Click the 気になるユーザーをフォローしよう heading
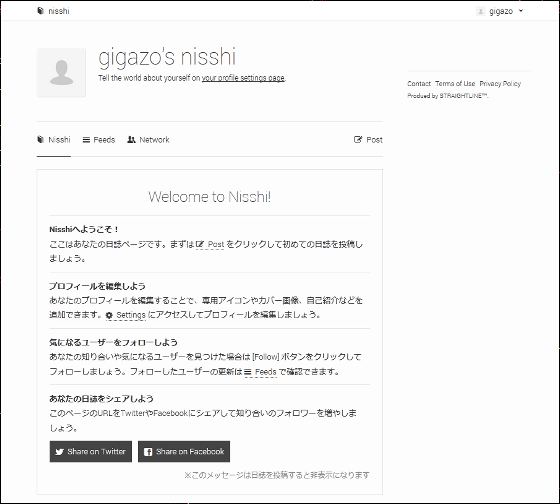The width and height of the screenshot is (560, 504). coord(113,343)
